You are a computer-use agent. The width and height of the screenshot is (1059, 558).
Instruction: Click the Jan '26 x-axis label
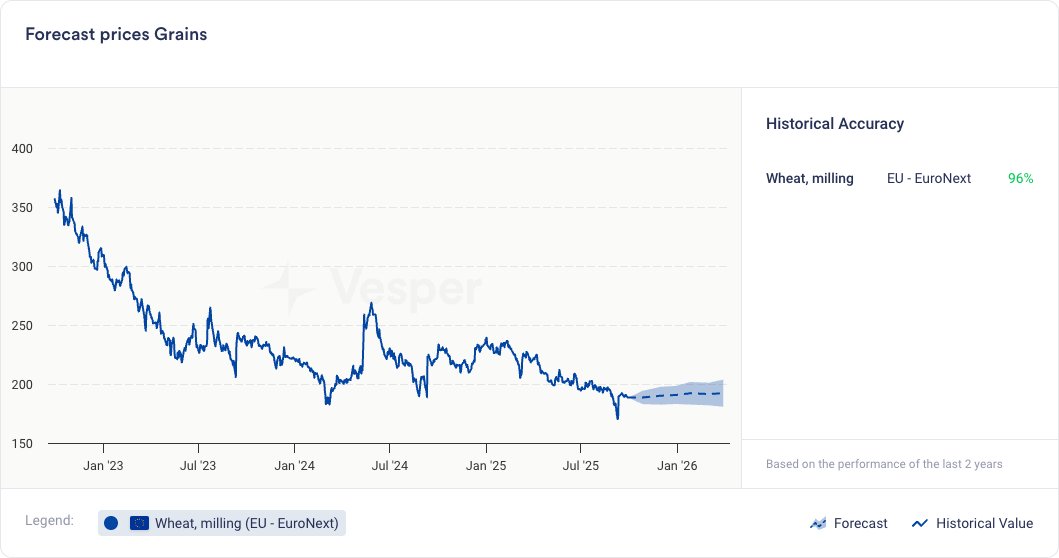pos(677,465)
